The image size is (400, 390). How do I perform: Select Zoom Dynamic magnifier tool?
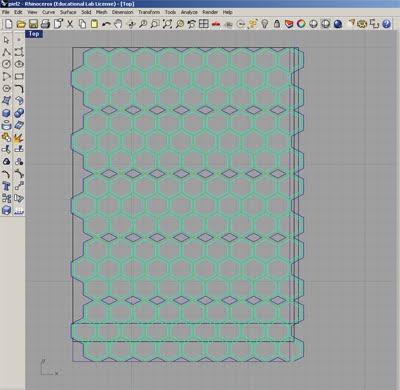pos(143,24)
